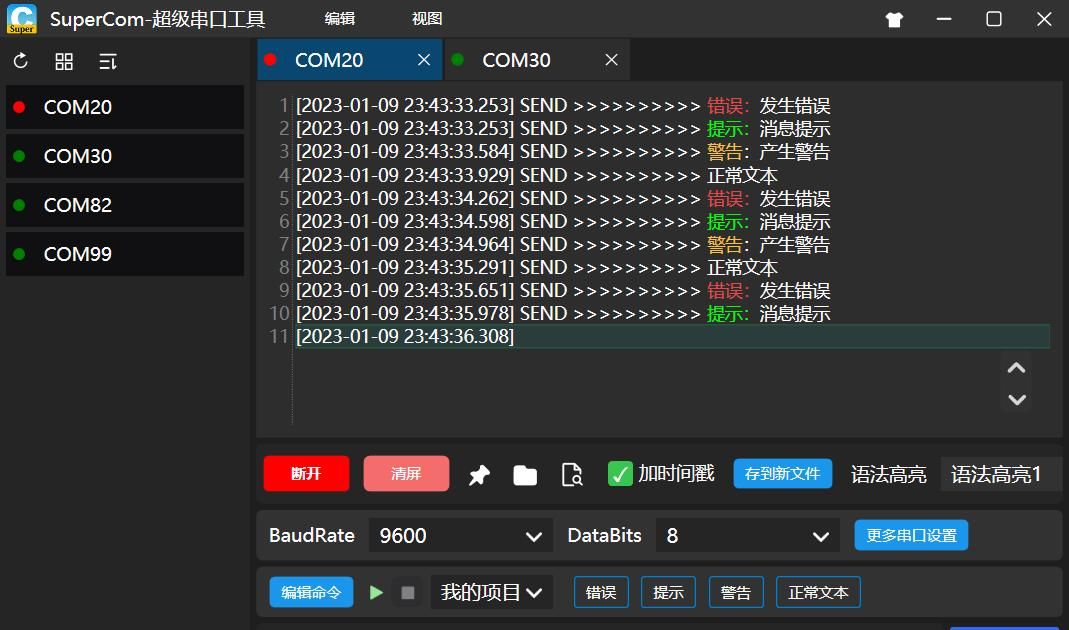Click the stop icon next to play
Viewport: 1069px width, 630px height.
coord(407,592)
